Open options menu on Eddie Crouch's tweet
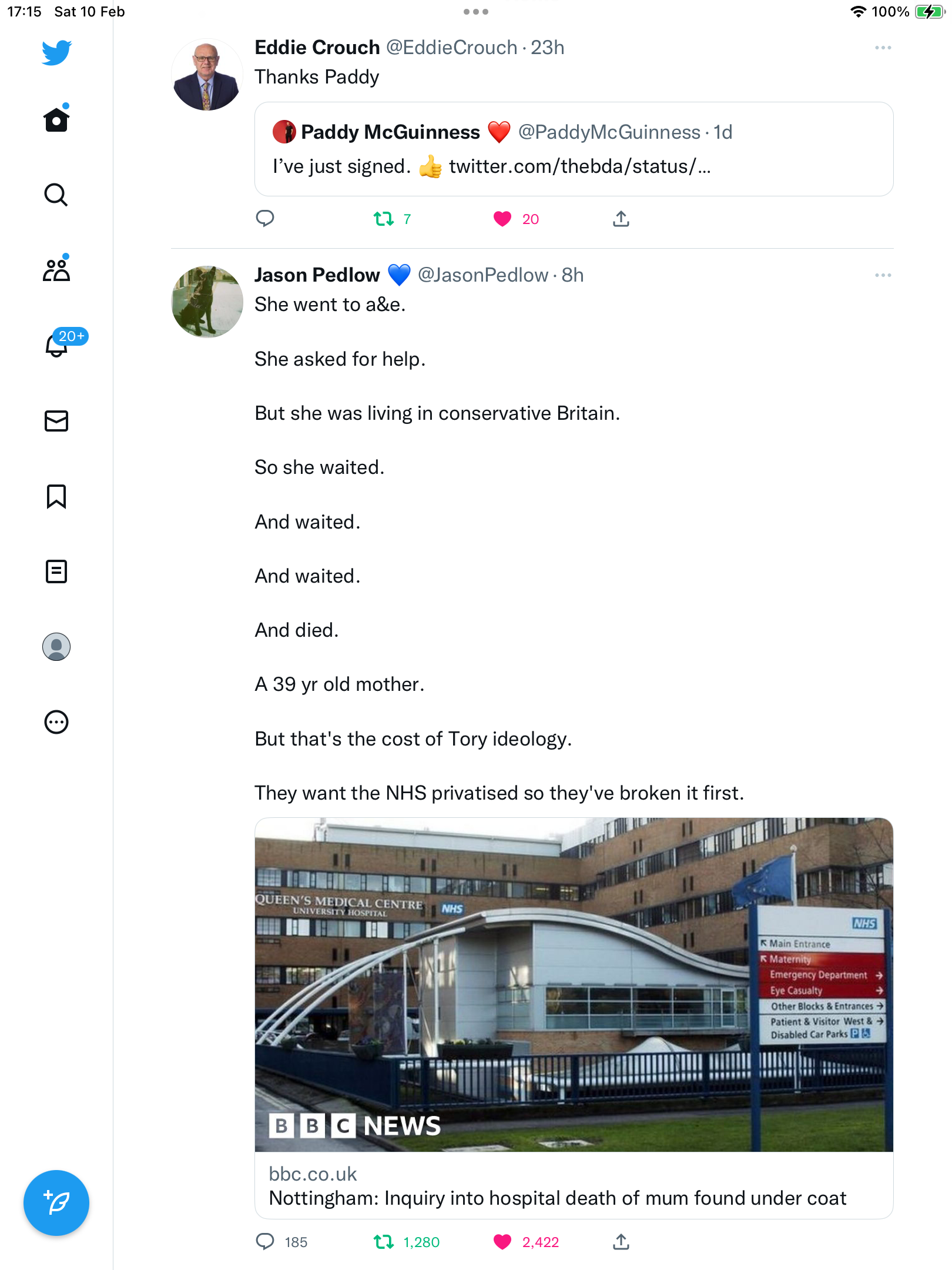 pyautogui.click(x=883, y=48)
